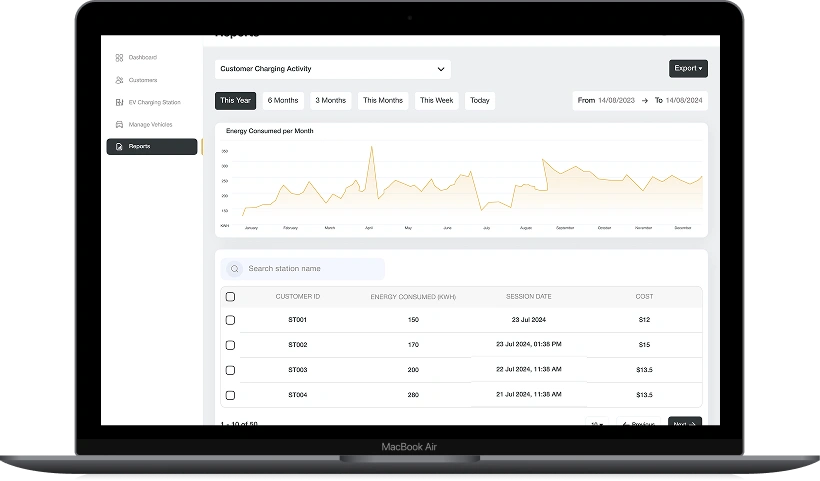Click the magnifier icon in search box
The width and height of the screenshot is (820, 481).
pos(235,269)
